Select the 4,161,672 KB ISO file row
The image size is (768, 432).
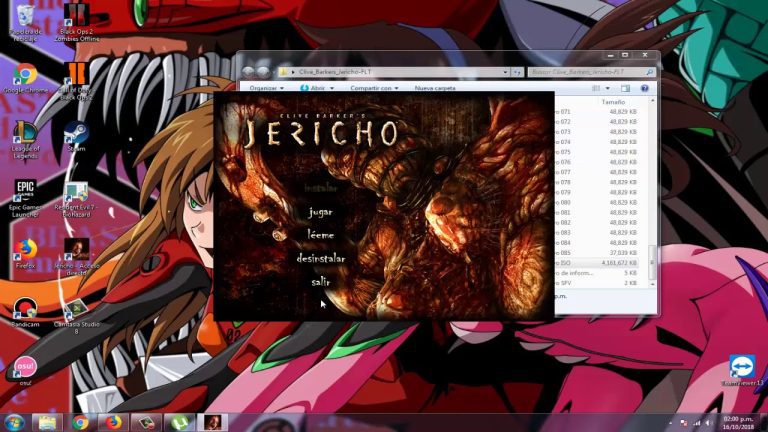coord(596,263)
